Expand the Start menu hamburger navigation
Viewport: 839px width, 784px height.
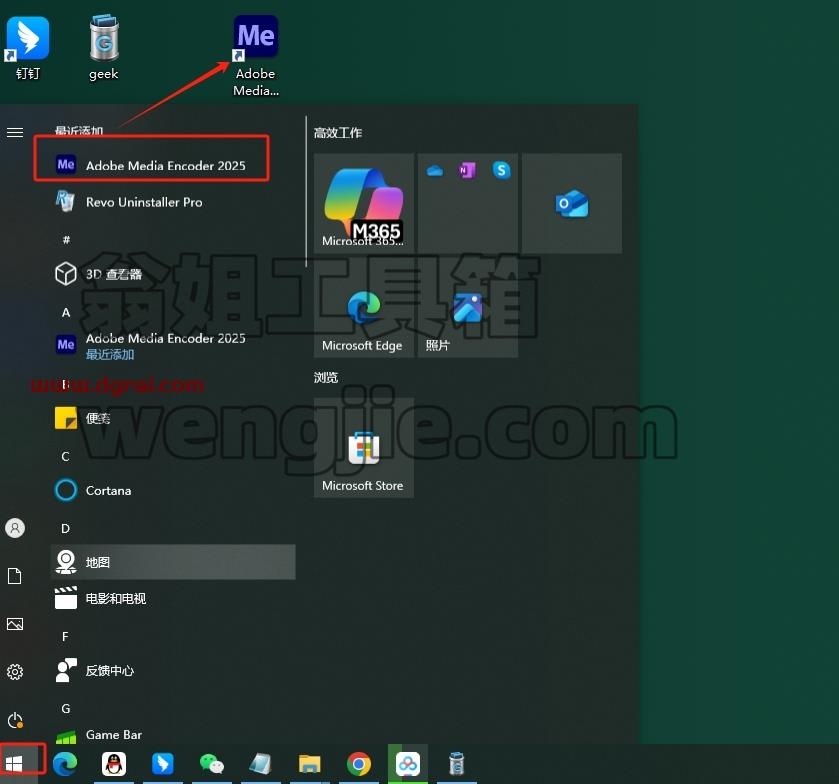[15, 132]
